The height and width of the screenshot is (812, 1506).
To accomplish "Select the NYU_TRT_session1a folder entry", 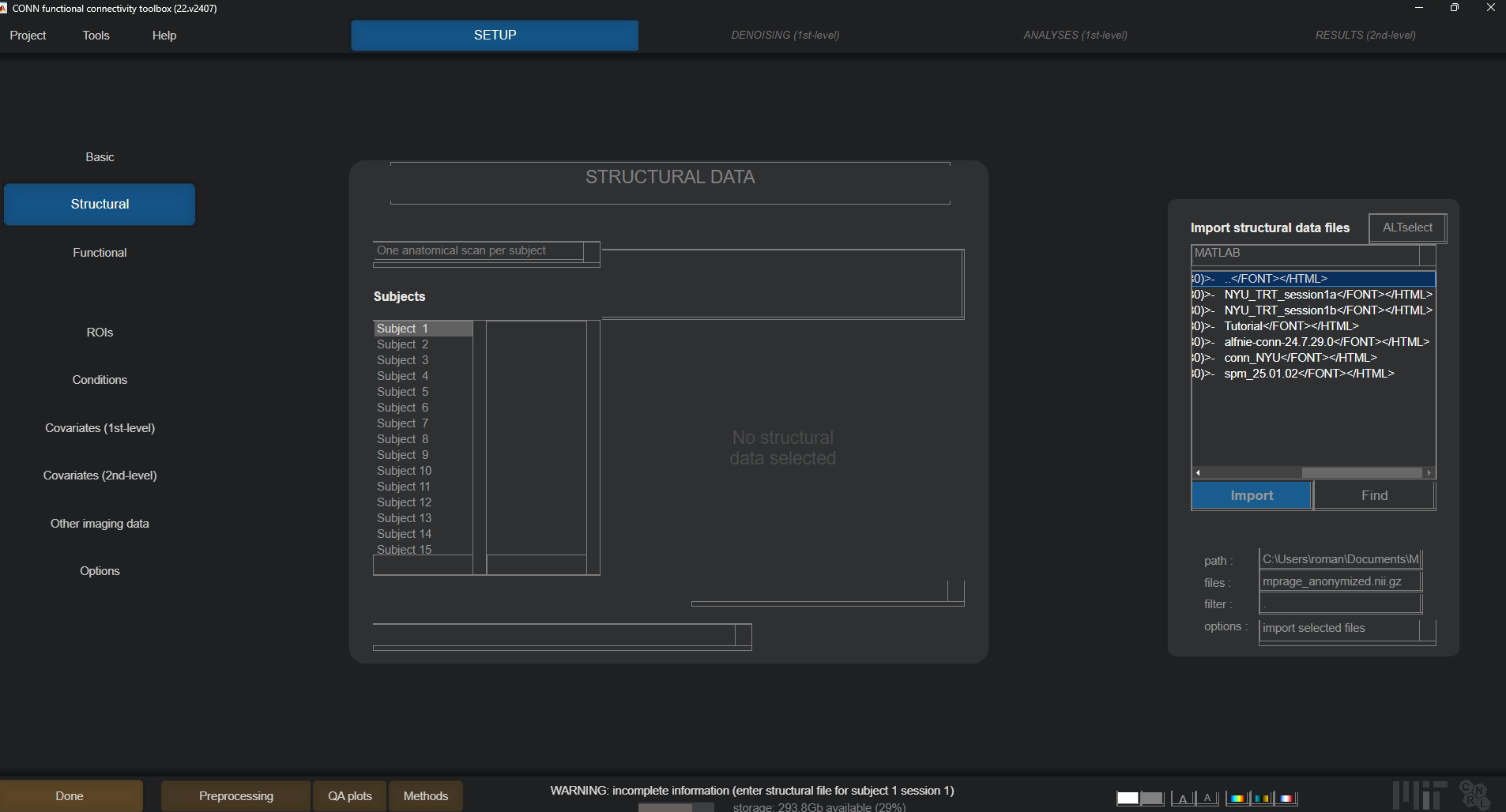I will point(1327,295).
